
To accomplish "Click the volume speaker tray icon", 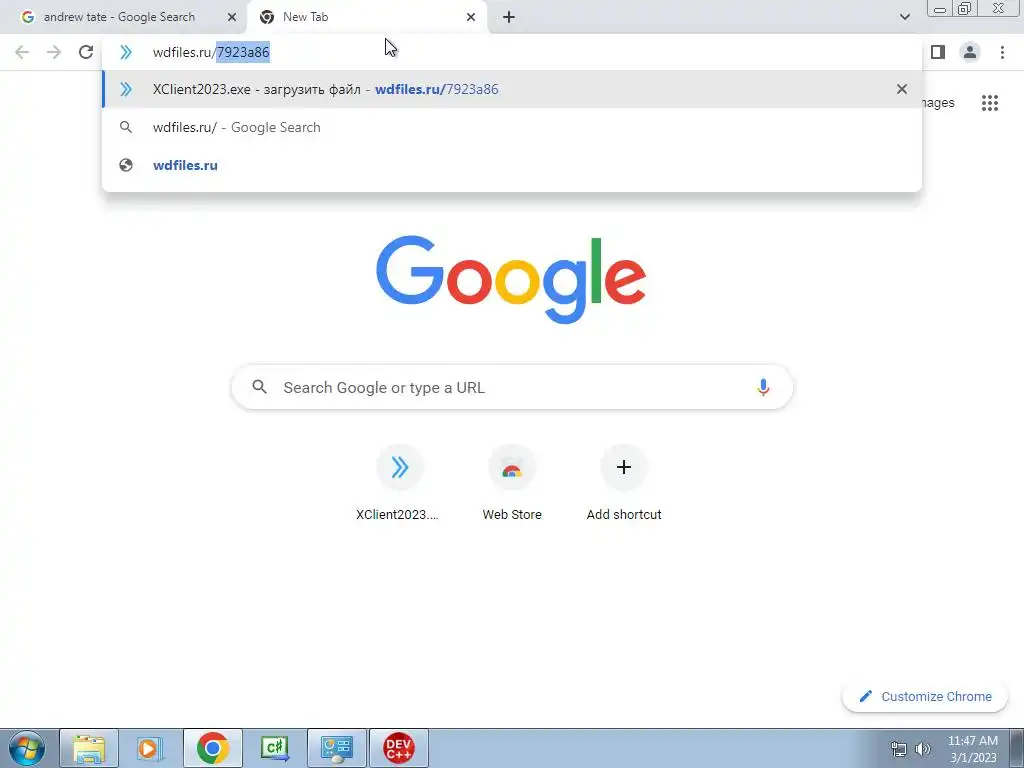I will (x=923, y=748).
